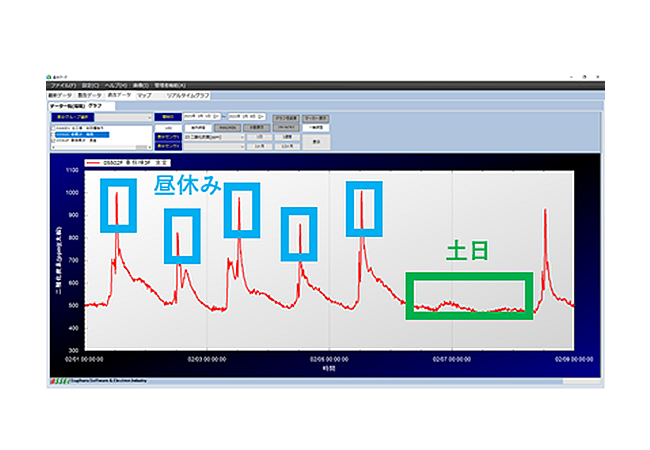Toggle the highlighted second sensor checkbox
This screenshot has height=450, width=650.
point(51,133)
